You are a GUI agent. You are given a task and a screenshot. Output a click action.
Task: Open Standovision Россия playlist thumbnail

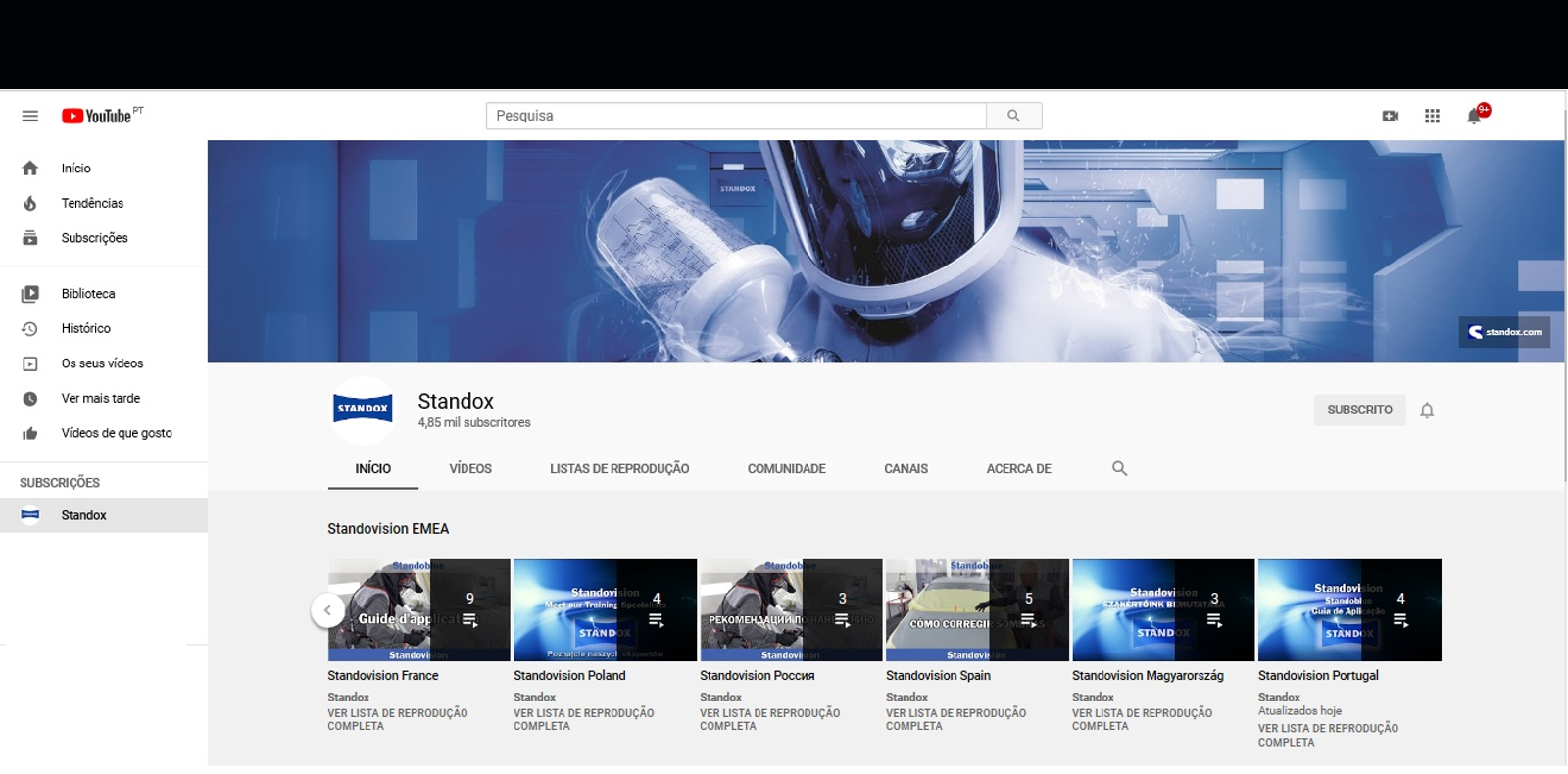click(x=791, y=610)
